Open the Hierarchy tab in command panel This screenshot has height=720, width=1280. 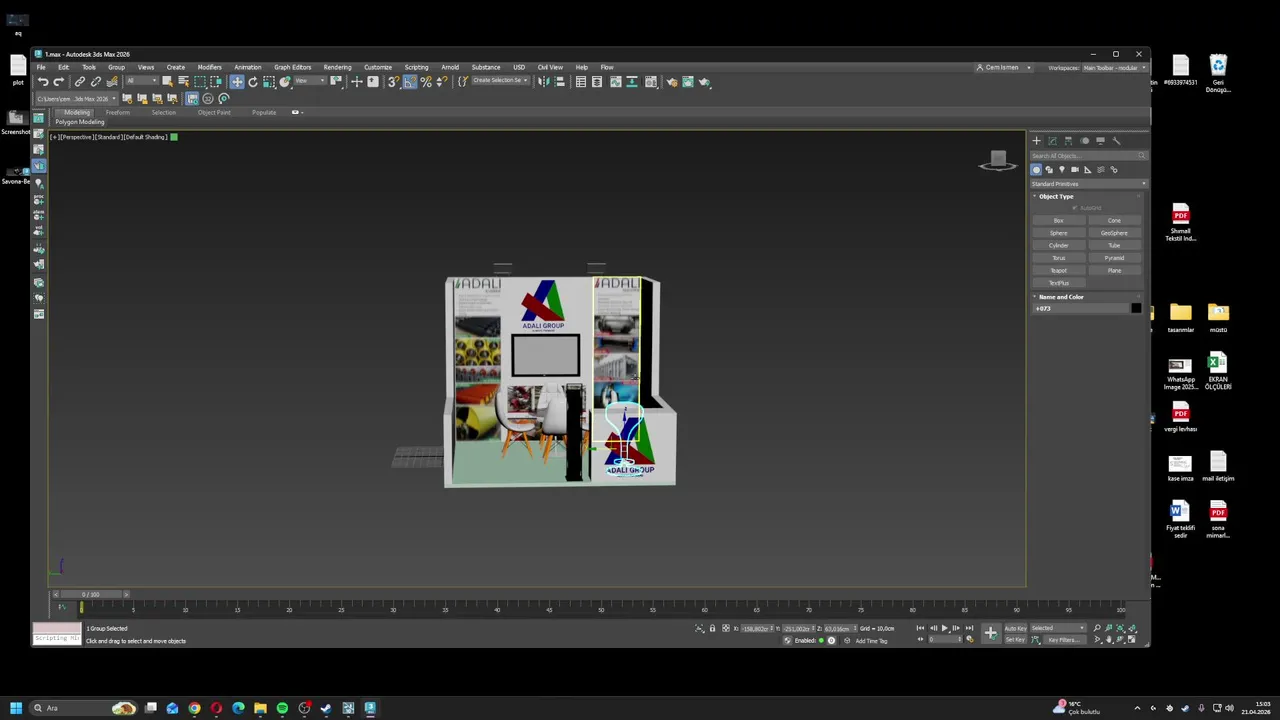[x=1068, y=141]
